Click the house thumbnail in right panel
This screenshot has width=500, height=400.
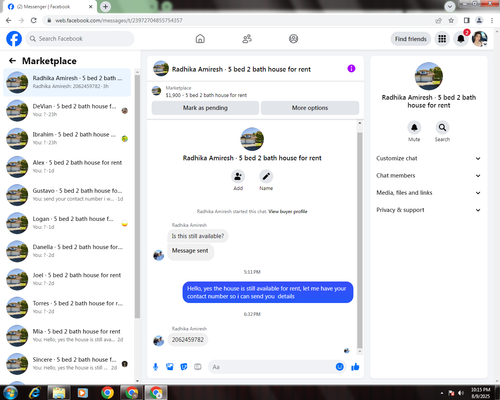point(429,76)
